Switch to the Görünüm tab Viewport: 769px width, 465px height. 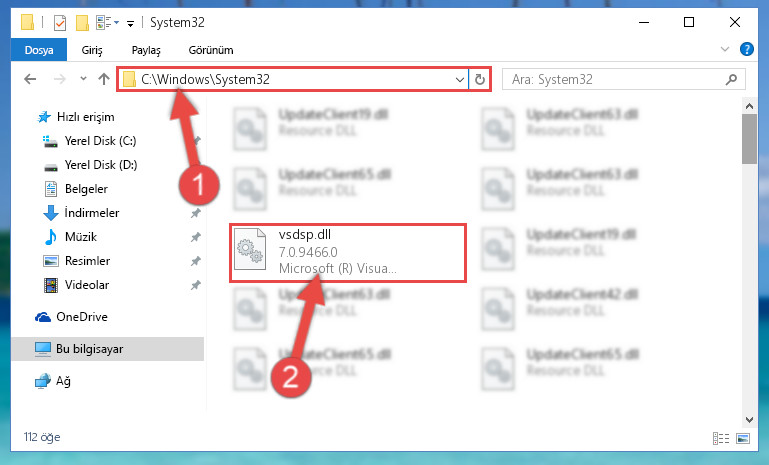[211, 50]
